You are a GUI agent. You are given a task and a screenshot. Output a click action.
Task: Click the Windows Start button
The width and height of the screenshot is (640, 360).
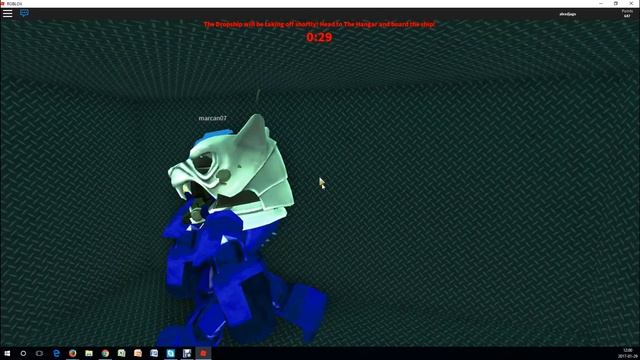point(7,353)
